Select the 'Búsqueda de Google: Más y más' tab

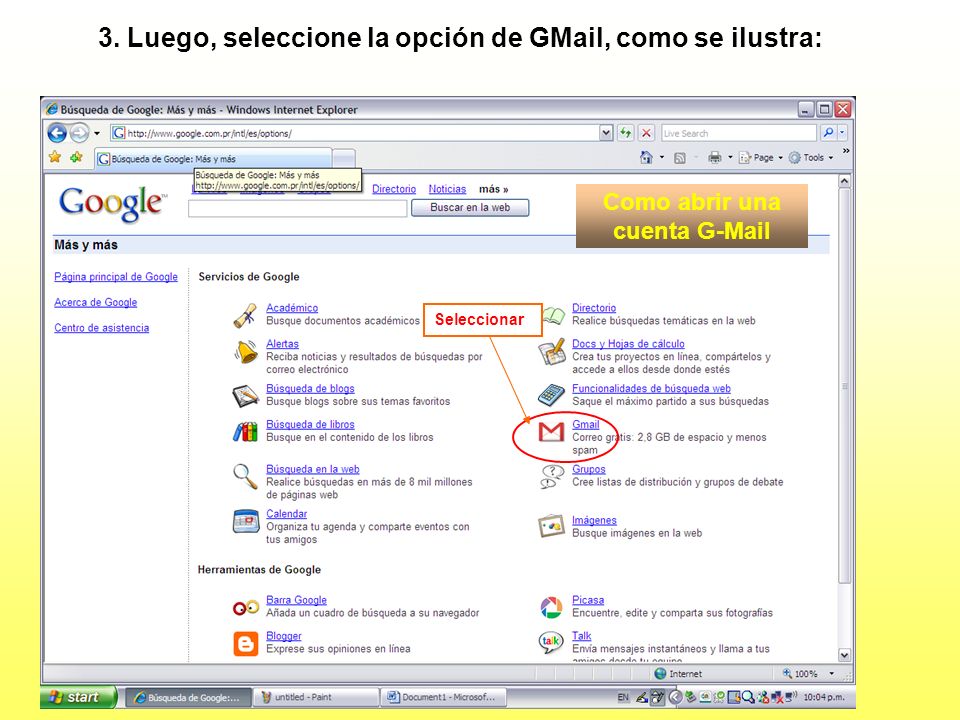coord(213,159)
